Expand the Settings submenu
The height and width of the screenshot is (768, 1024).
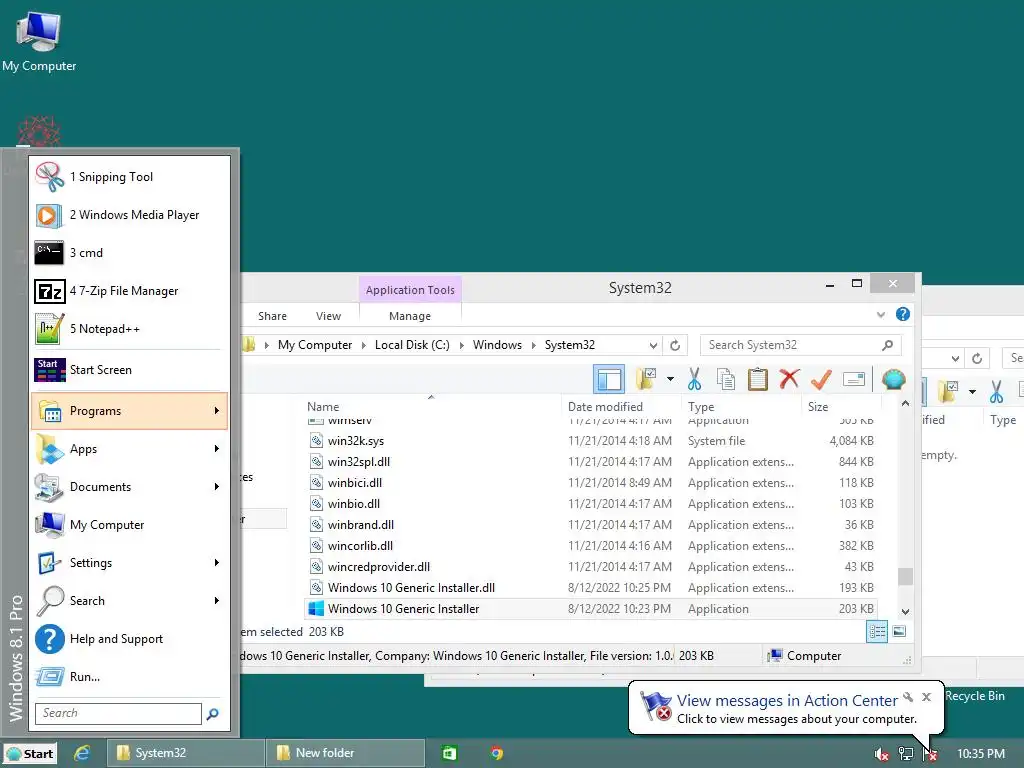pos(130,562)
